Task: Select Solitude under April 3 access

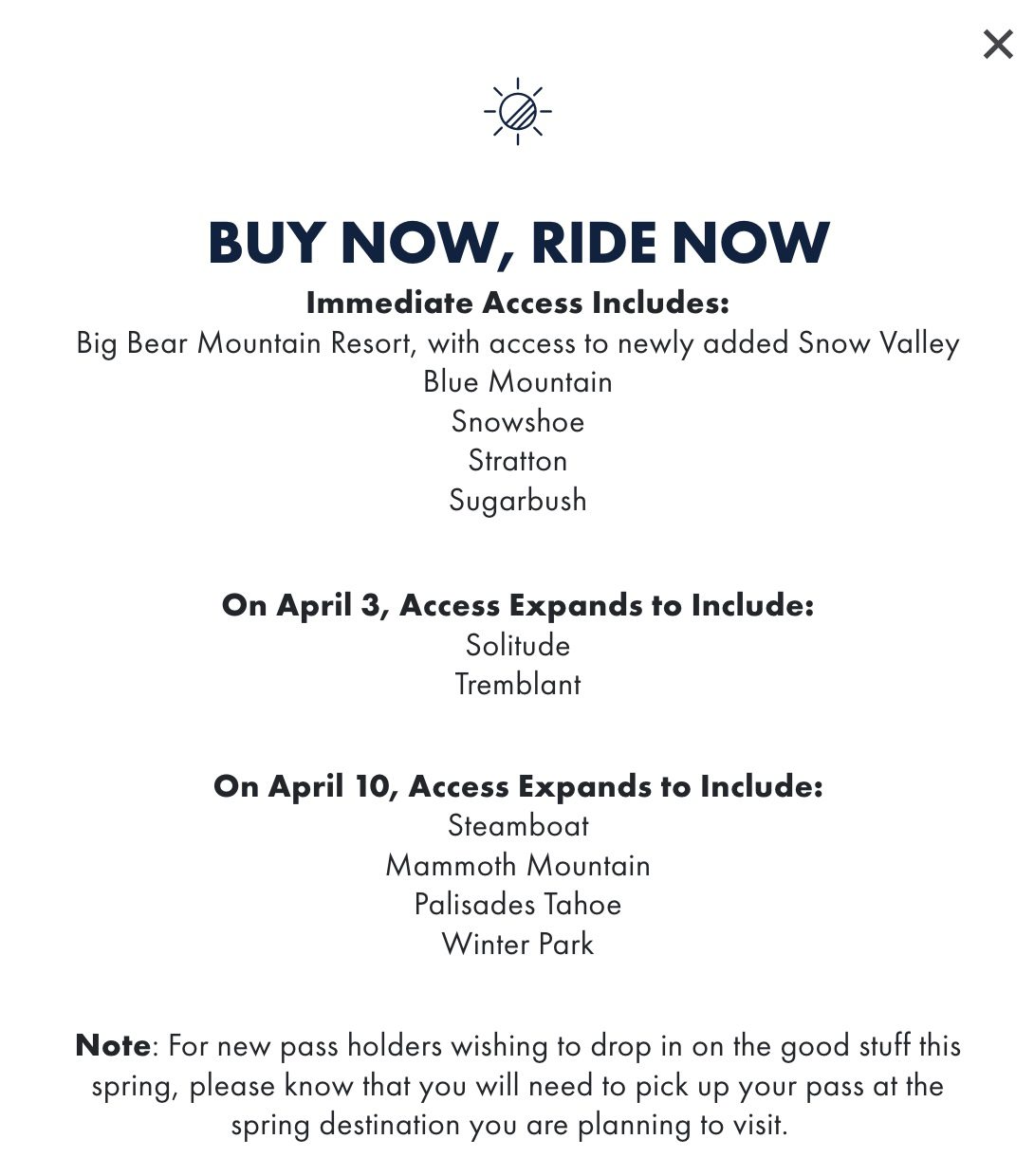Action: pos(517,645)
